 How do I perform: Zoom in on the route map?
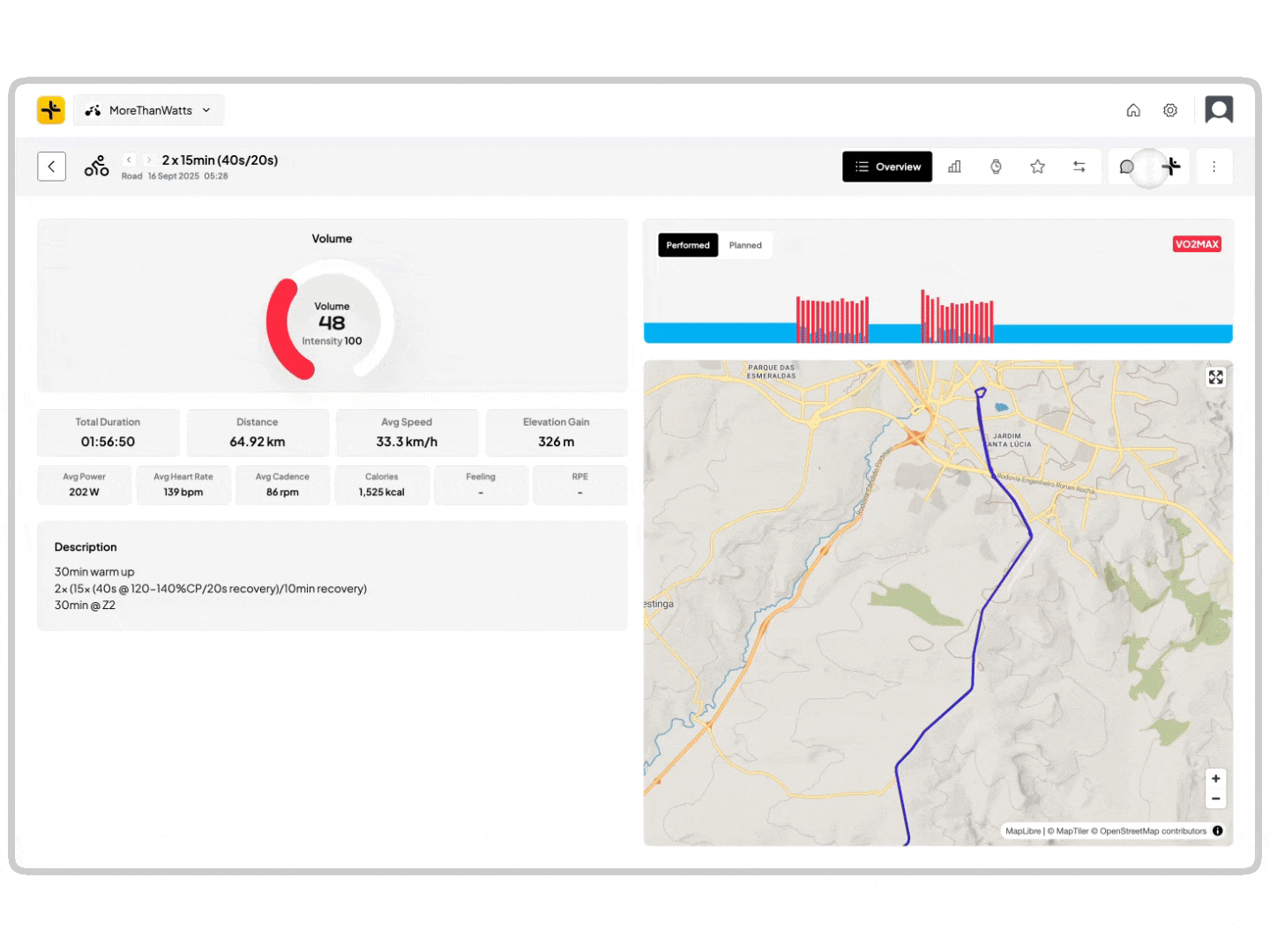(1216, 778)
